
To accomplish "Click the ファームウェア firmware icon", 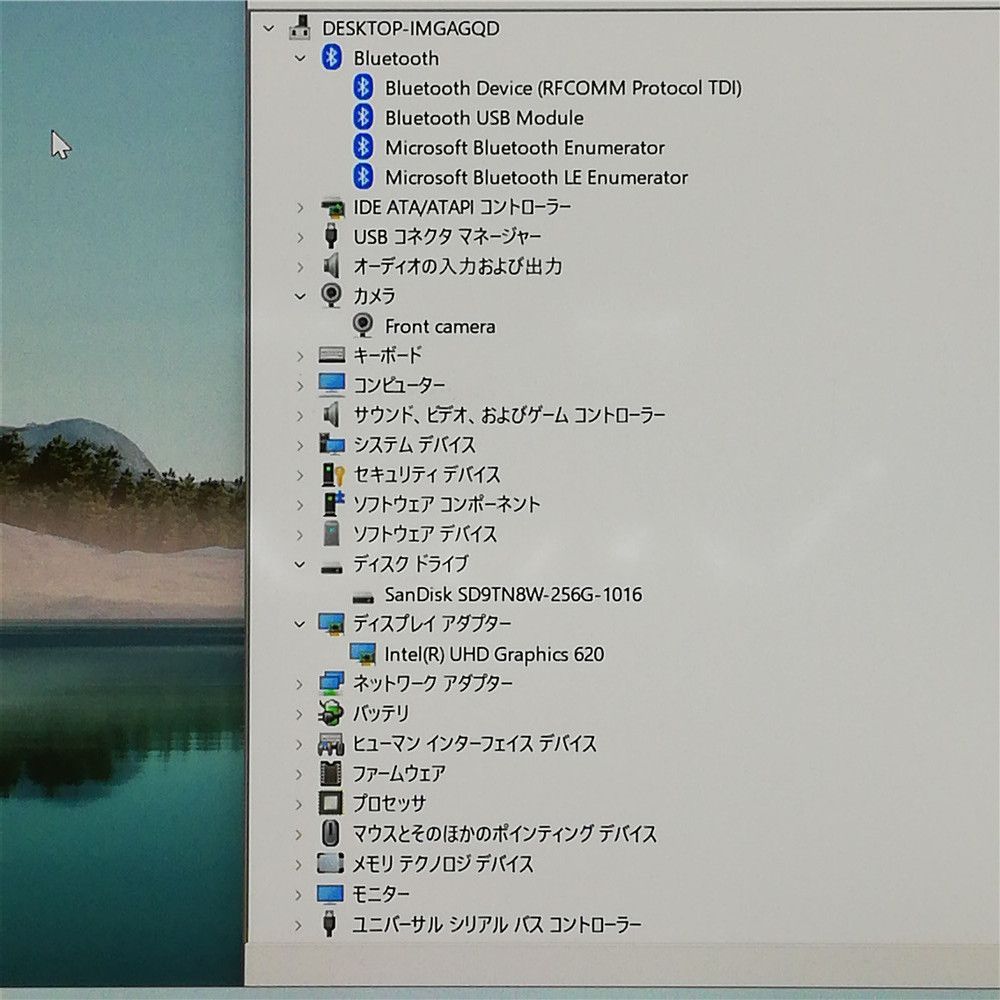I will point(331,773).
